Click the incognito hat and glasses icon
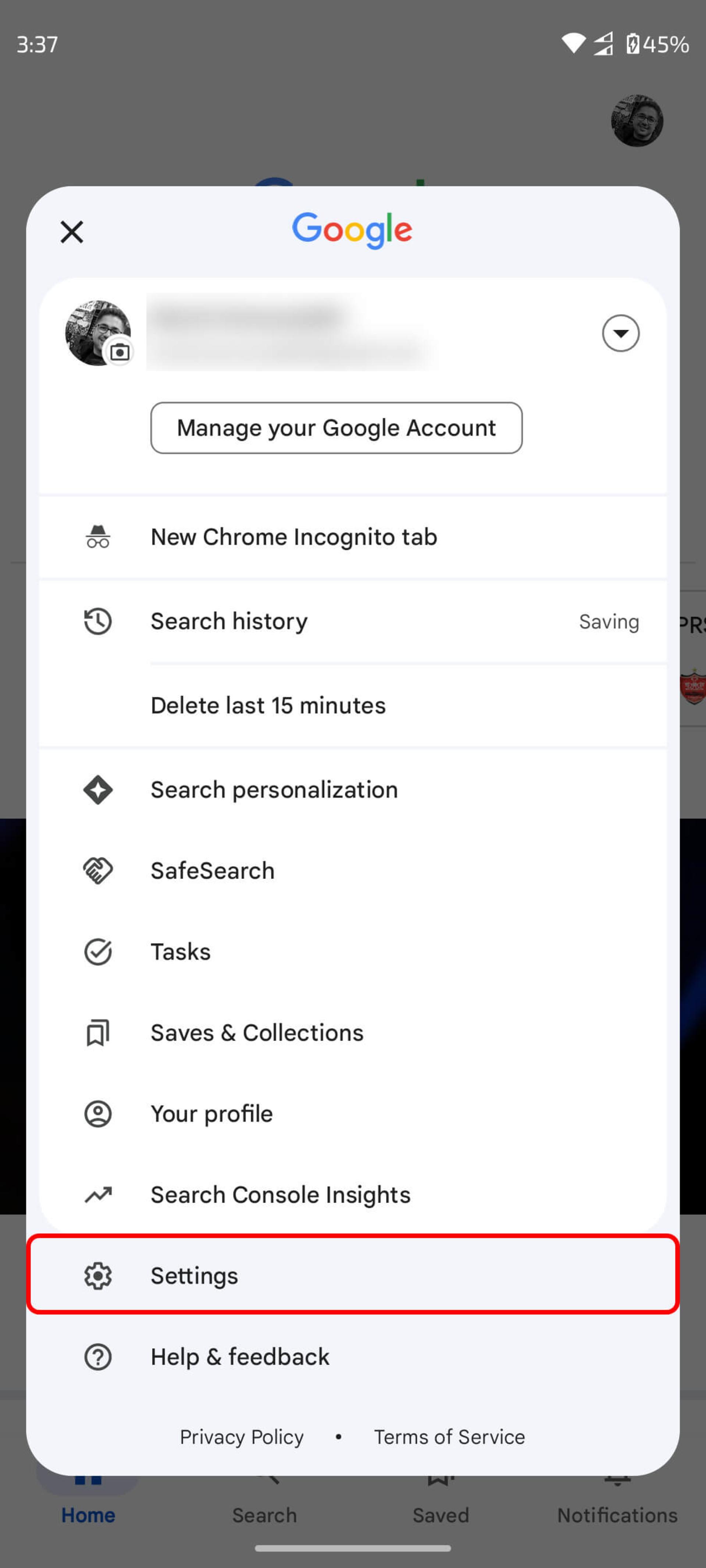Screen dimensions: 706x1568 pyautogui.click(x=97, y=537)
